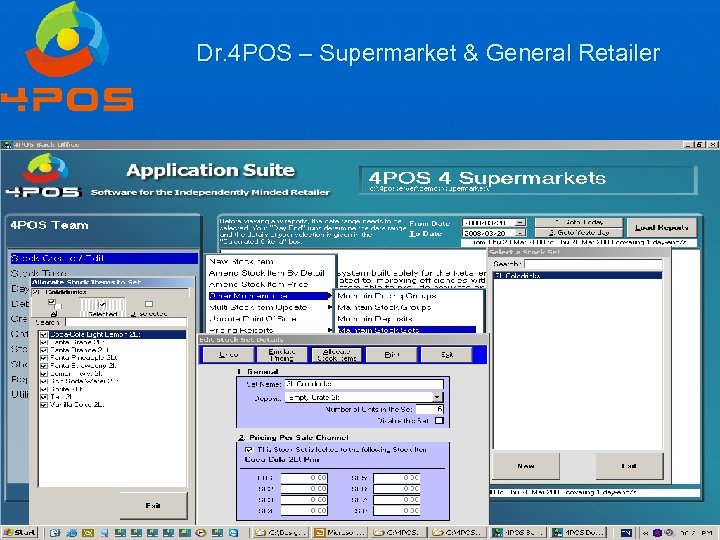Select New Stock Item menu entry
The height and width of the screenshot is (540, 720).
pos(241,261)
